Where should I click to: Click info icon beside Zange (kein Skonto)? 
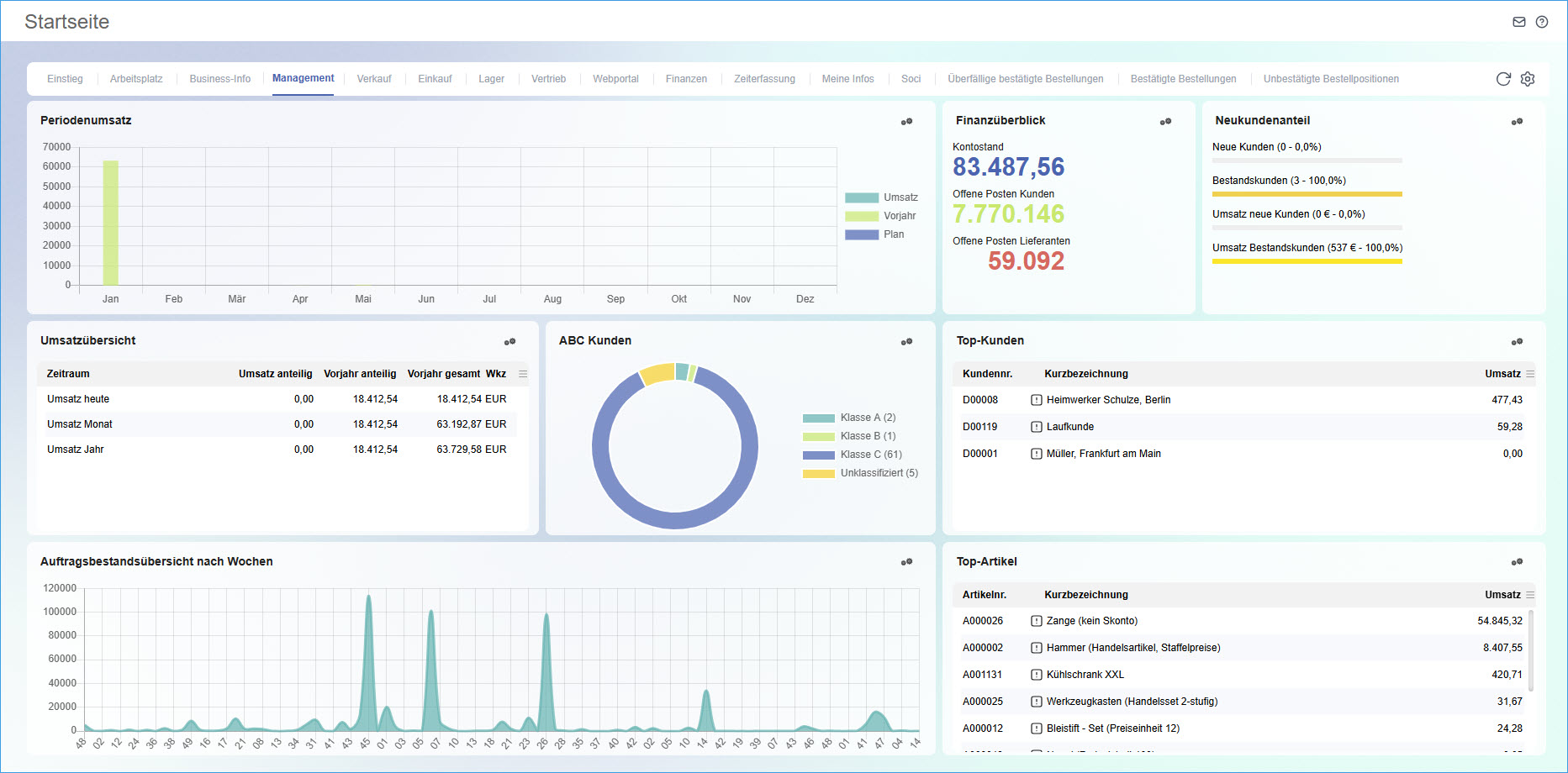coord(1036,621)
